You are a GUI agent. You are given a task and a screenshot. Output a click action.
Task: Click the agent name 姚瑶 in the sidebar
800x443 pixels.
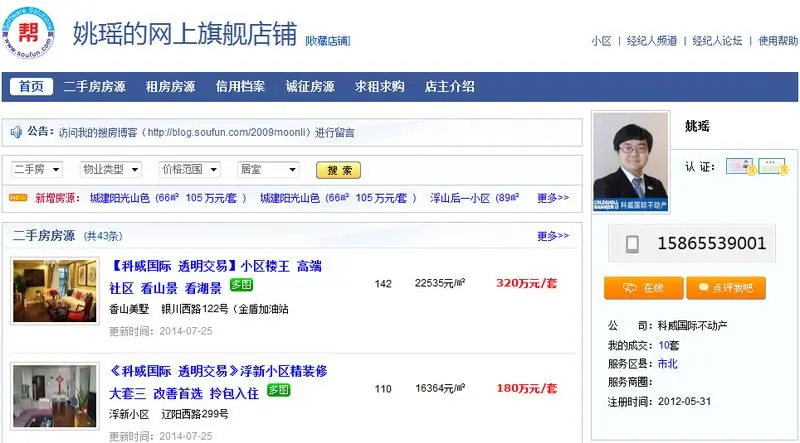[x=697, y=126]
